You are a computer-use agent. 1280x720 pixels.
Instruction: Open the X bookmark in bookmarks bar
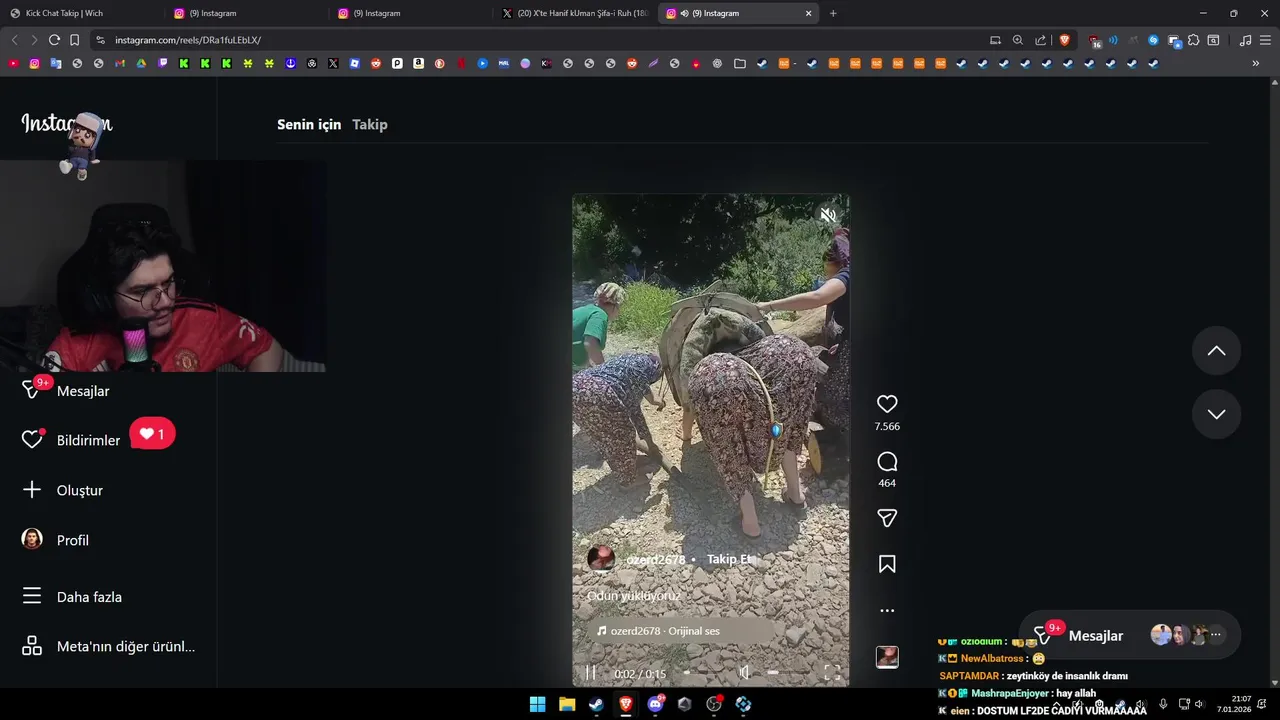pyautogui.click(x=333, y=63)
